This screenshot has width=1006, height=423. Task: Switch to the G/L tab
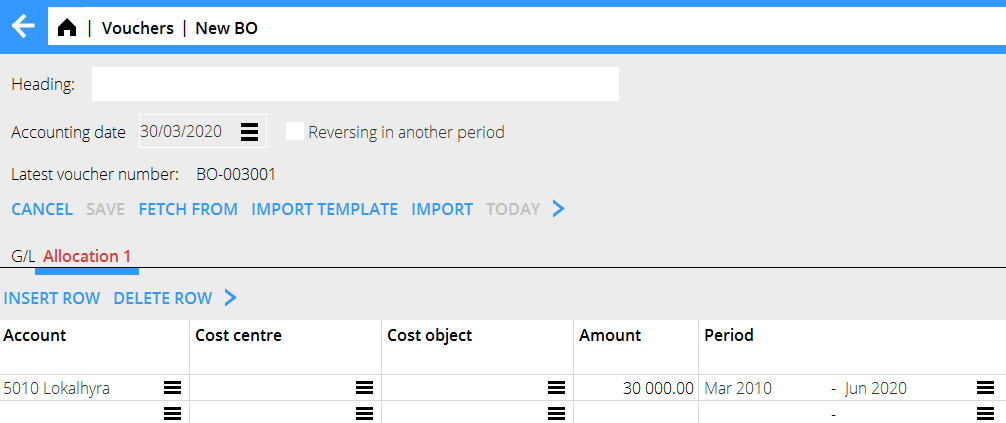[x=22, y=256]
